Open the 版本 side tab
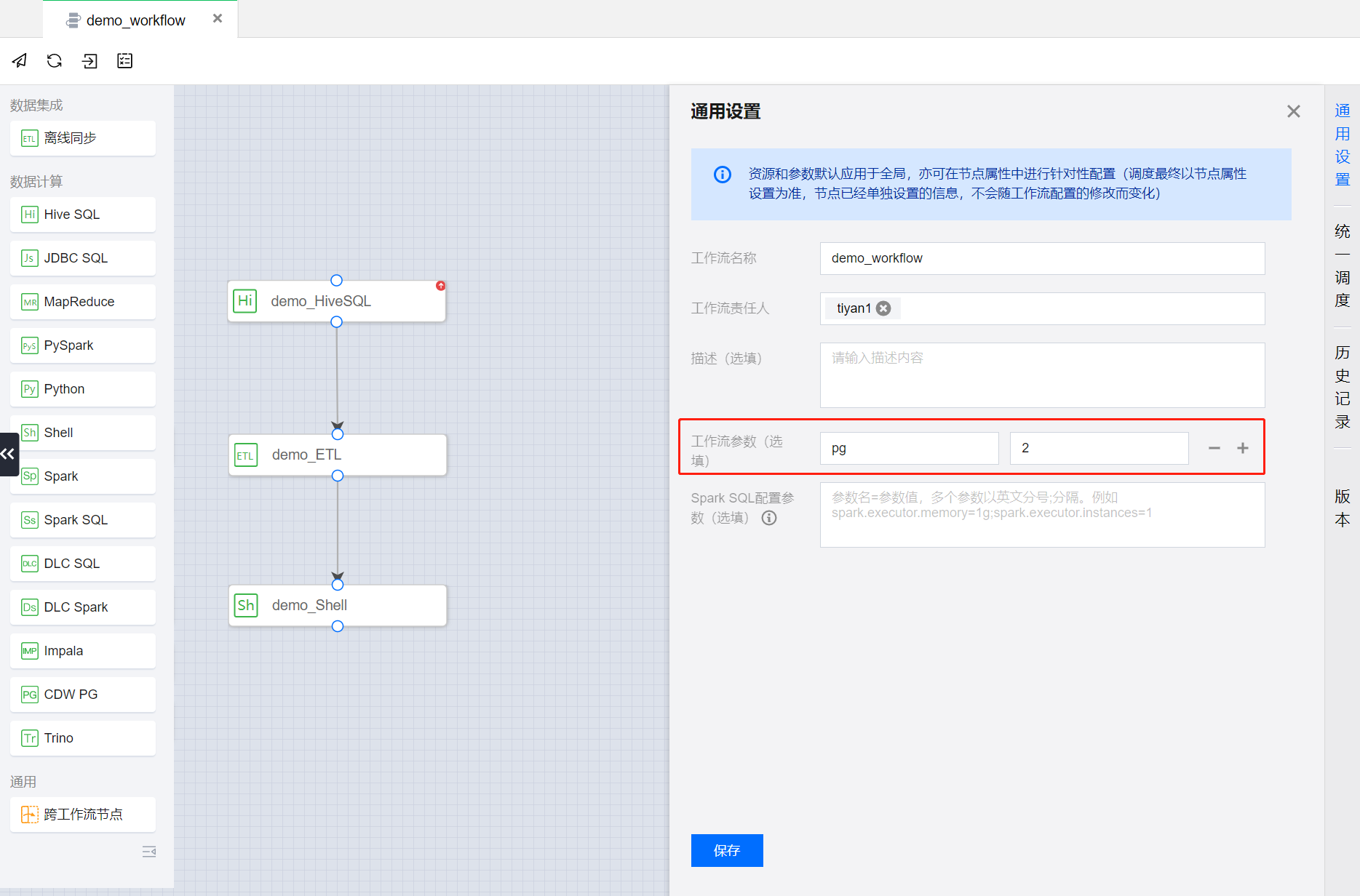 [1343, 508]
